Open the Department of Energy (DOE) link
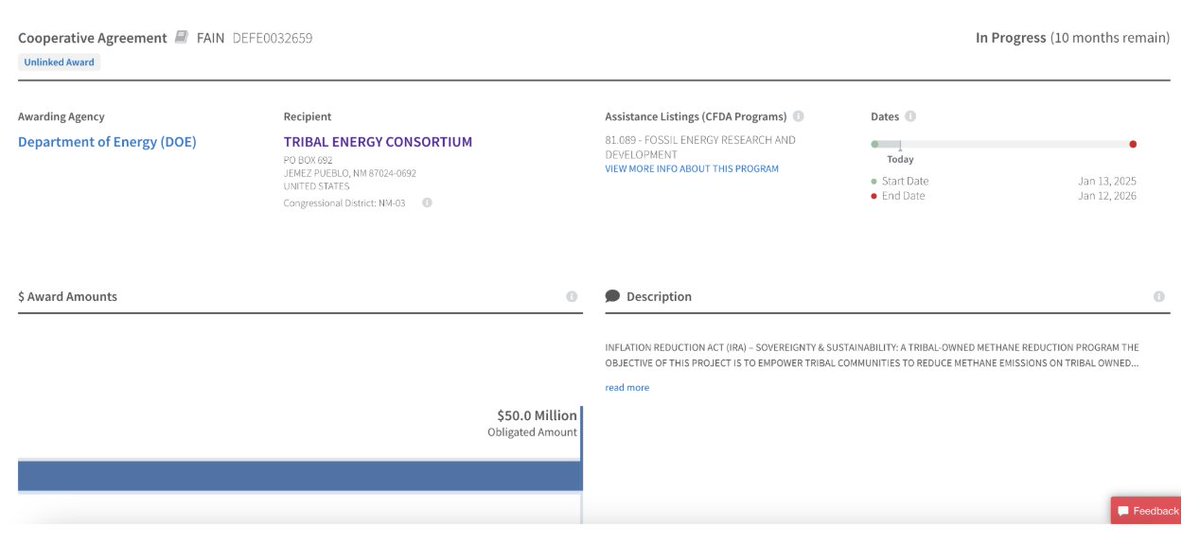The width and height of the screenshot is (1200, 545). (x=107, y=142)
